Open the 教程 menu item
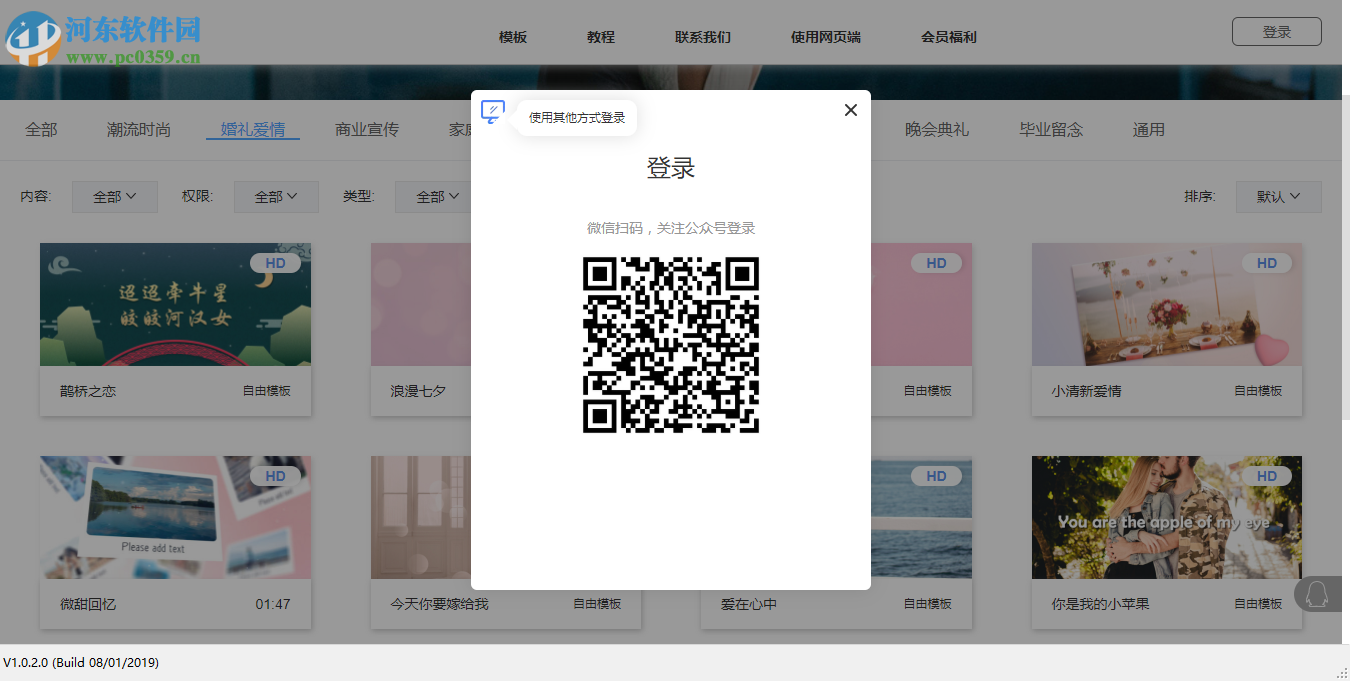 click(x=600, y=37)
